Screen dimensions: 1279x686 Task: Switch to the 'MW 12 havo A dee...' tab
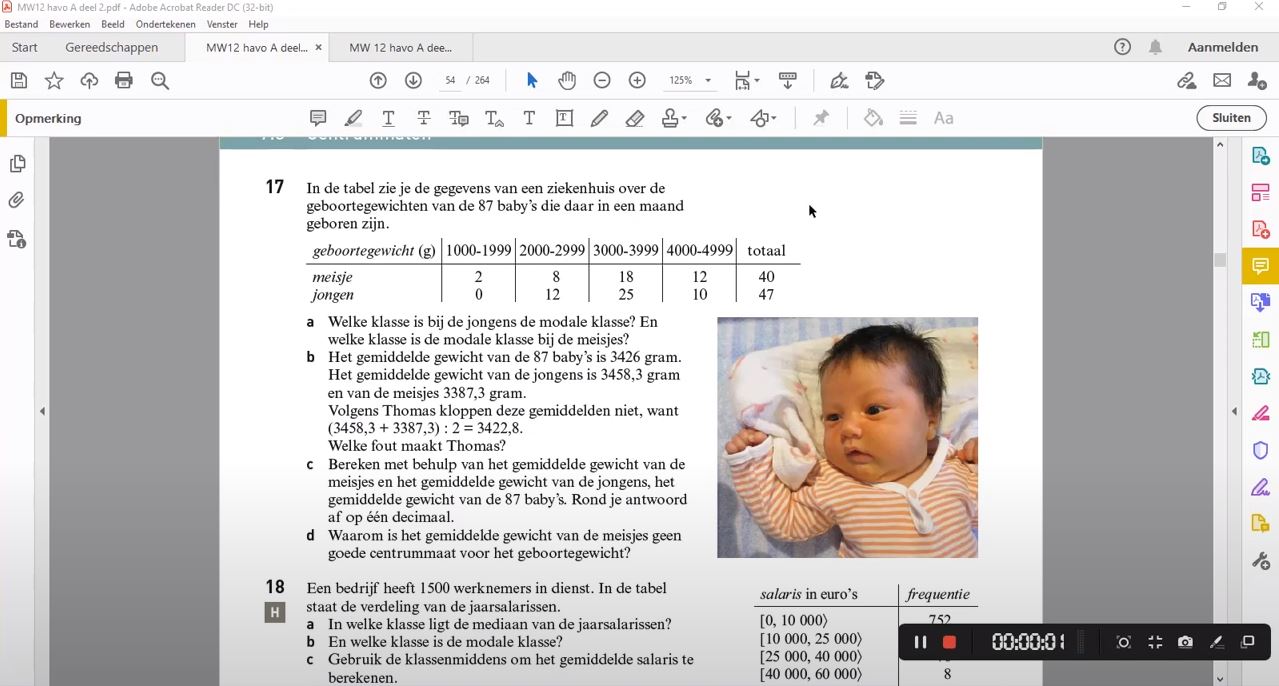[401, 47]
